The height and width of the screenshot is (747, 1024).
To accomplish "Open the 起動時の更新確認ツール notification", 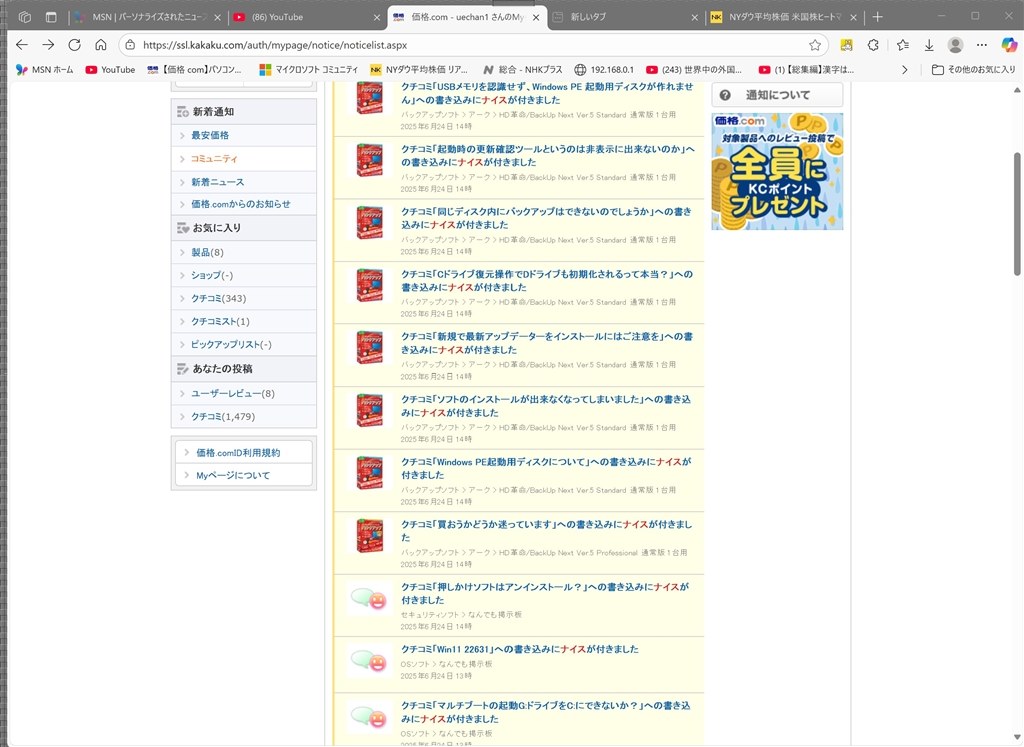I will pos(547,155).
